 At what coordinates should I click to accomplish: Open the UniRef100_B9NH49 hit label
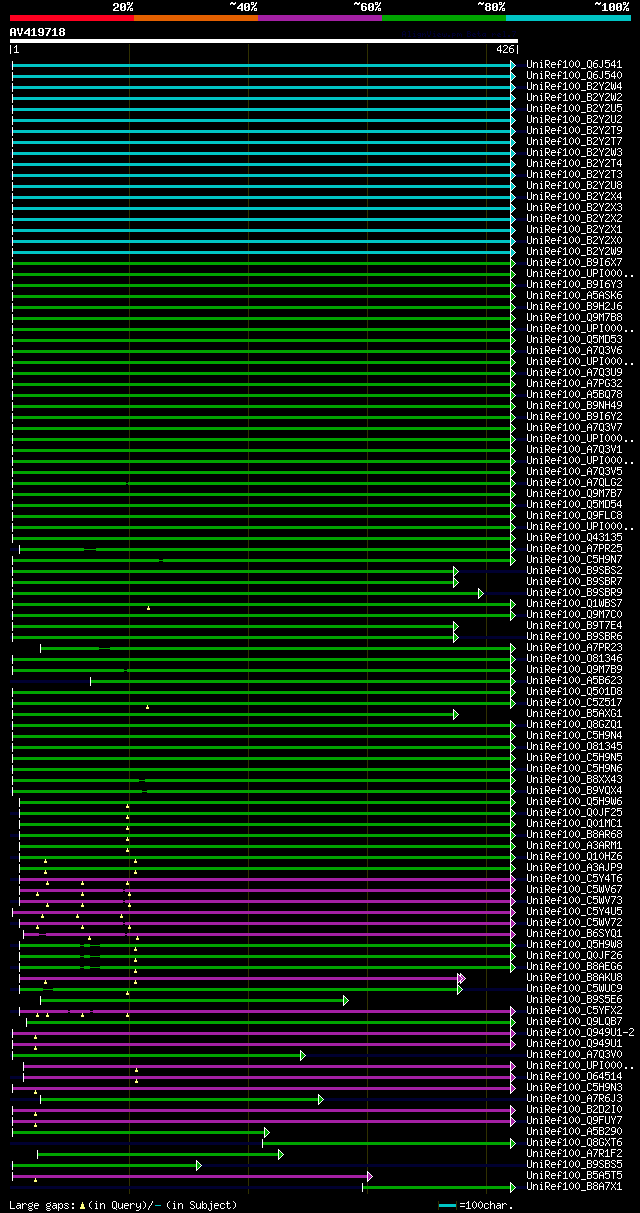pyautogui.click(x=574, y=405)
